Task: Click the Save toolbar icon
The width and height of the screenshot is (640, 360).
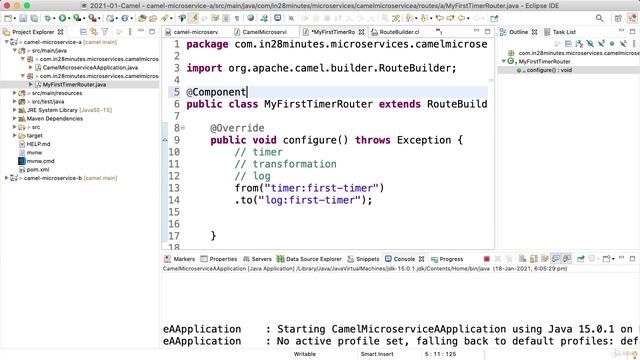Action: [23, 18]
